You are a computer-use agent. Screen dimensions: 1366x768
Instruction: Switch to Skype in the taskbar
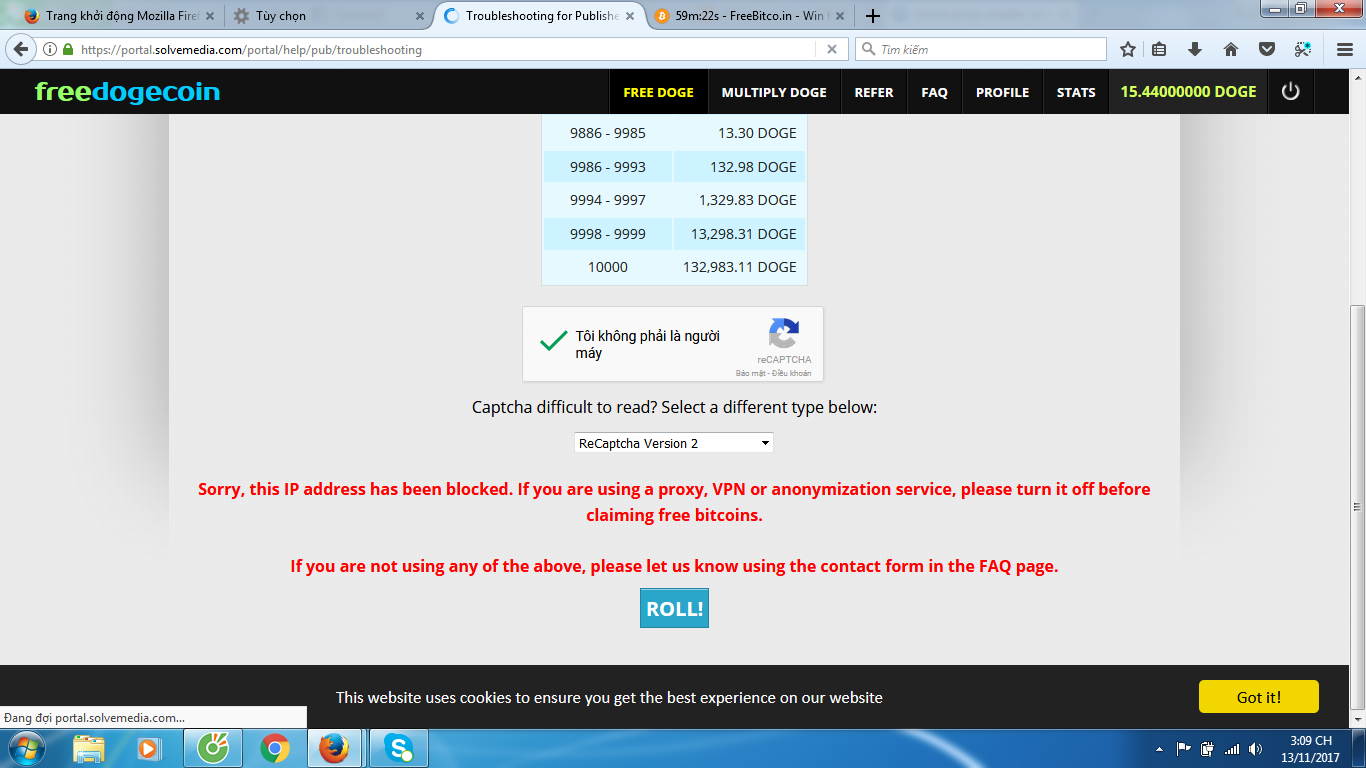399,748
